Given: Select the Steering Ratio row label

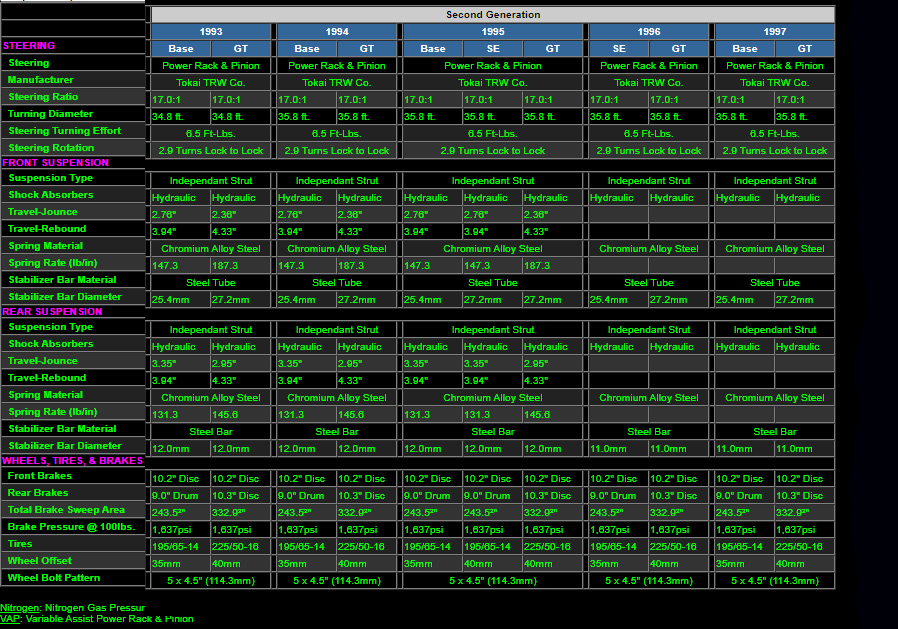Looking at the screenshot, I should [x=43, y=97].
